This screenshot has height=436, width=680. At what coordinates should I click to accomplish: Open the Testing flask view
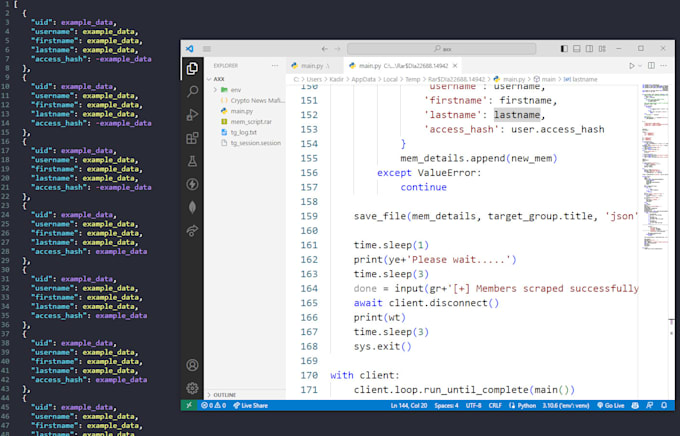[x=192, y=161]
